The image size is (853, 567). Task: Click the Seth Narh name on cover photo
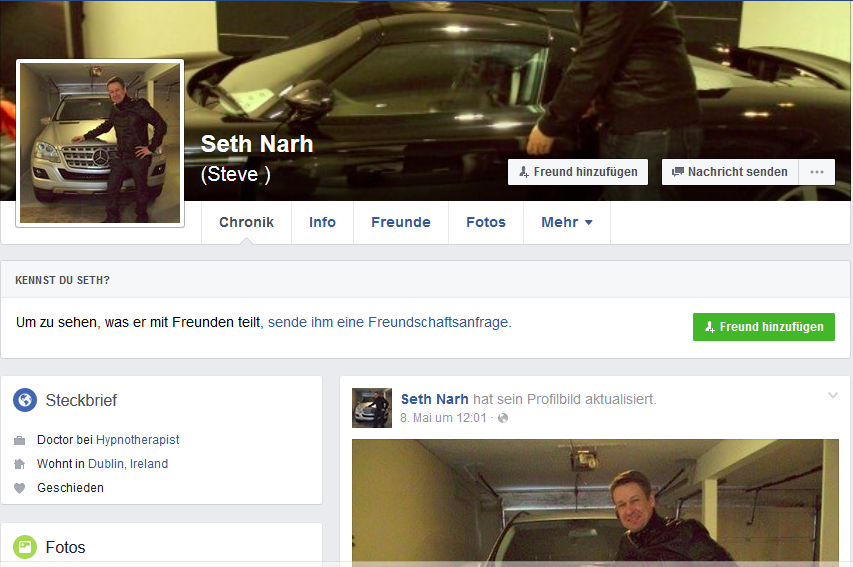(257, 144)
